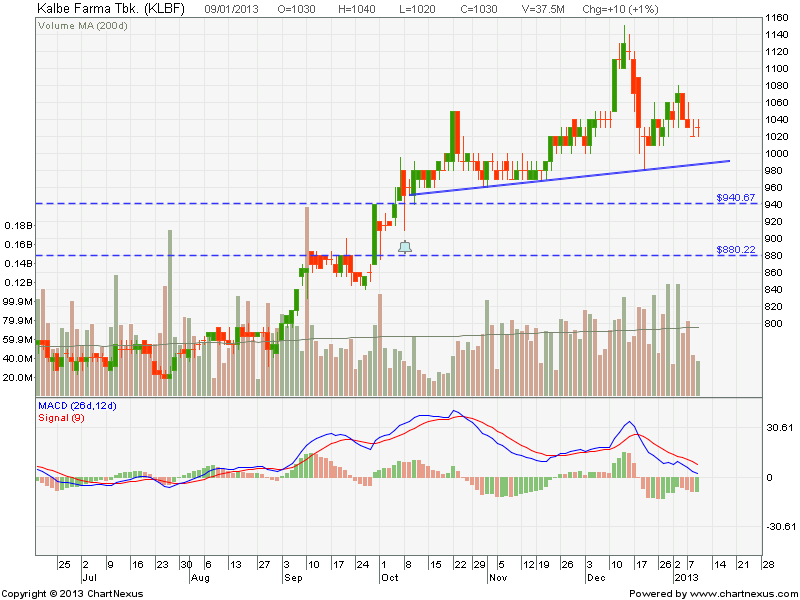Select the date 09/01/2013 in header
The image size is (800, 600).
(231, 9)
